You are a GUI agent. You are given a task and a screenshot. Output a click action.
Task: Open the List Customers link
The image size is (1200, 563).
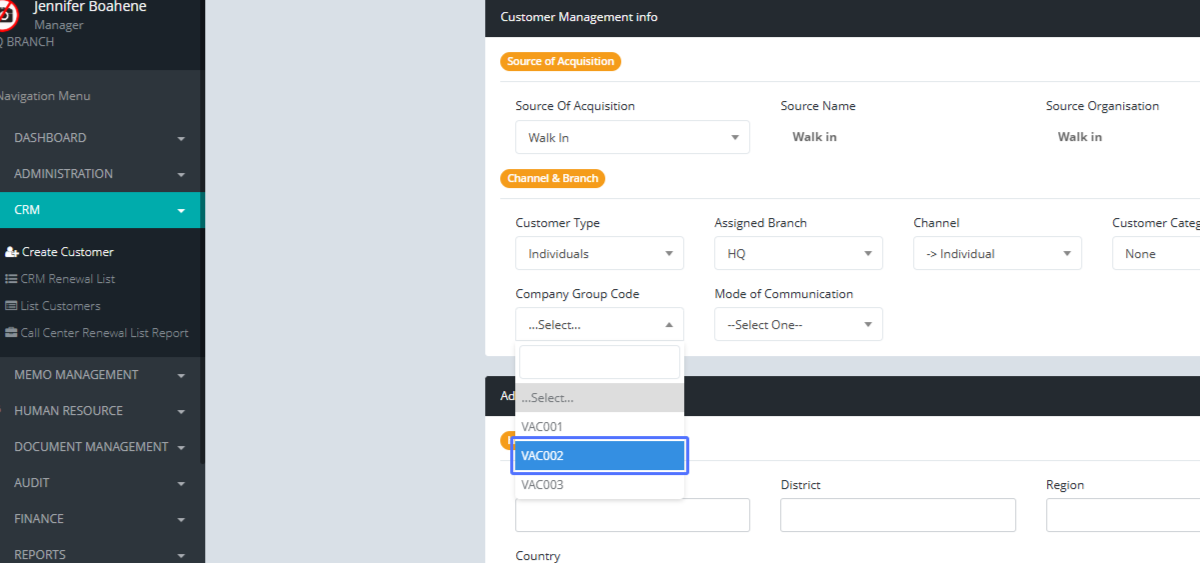(x=60, y=306)
